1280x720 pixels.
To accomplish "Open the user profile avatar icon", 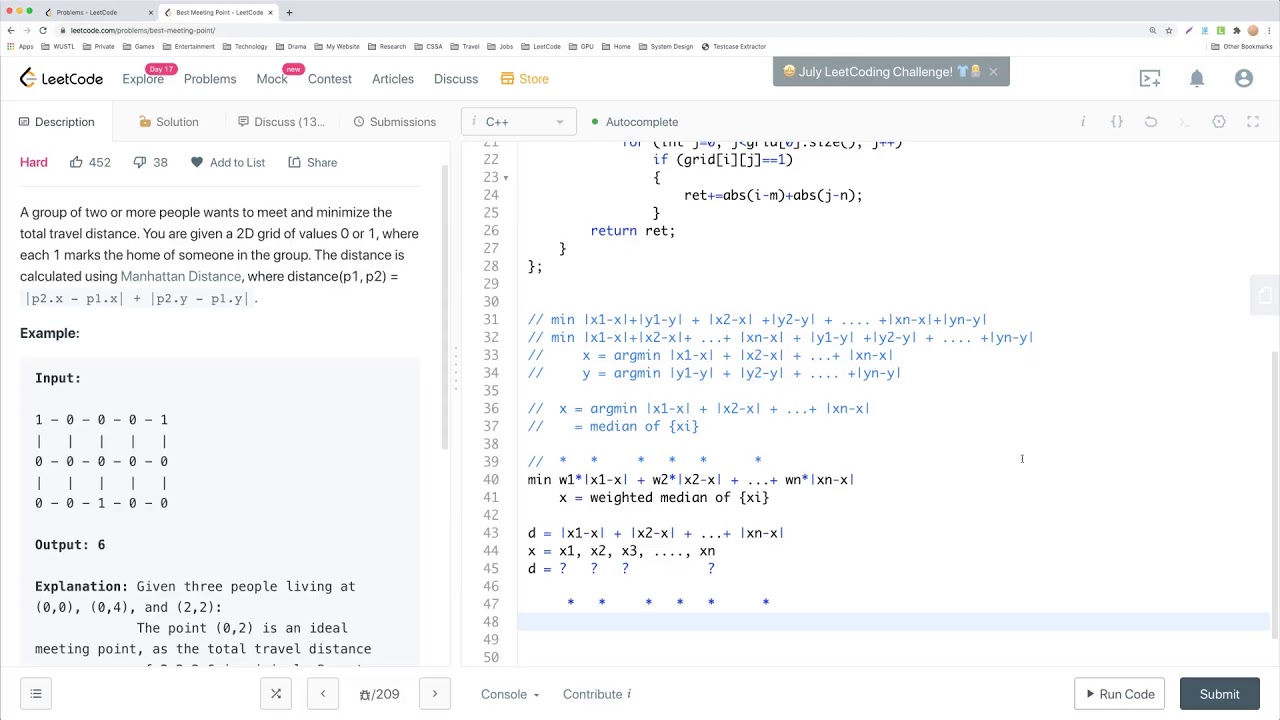I will pos(1244,79).
